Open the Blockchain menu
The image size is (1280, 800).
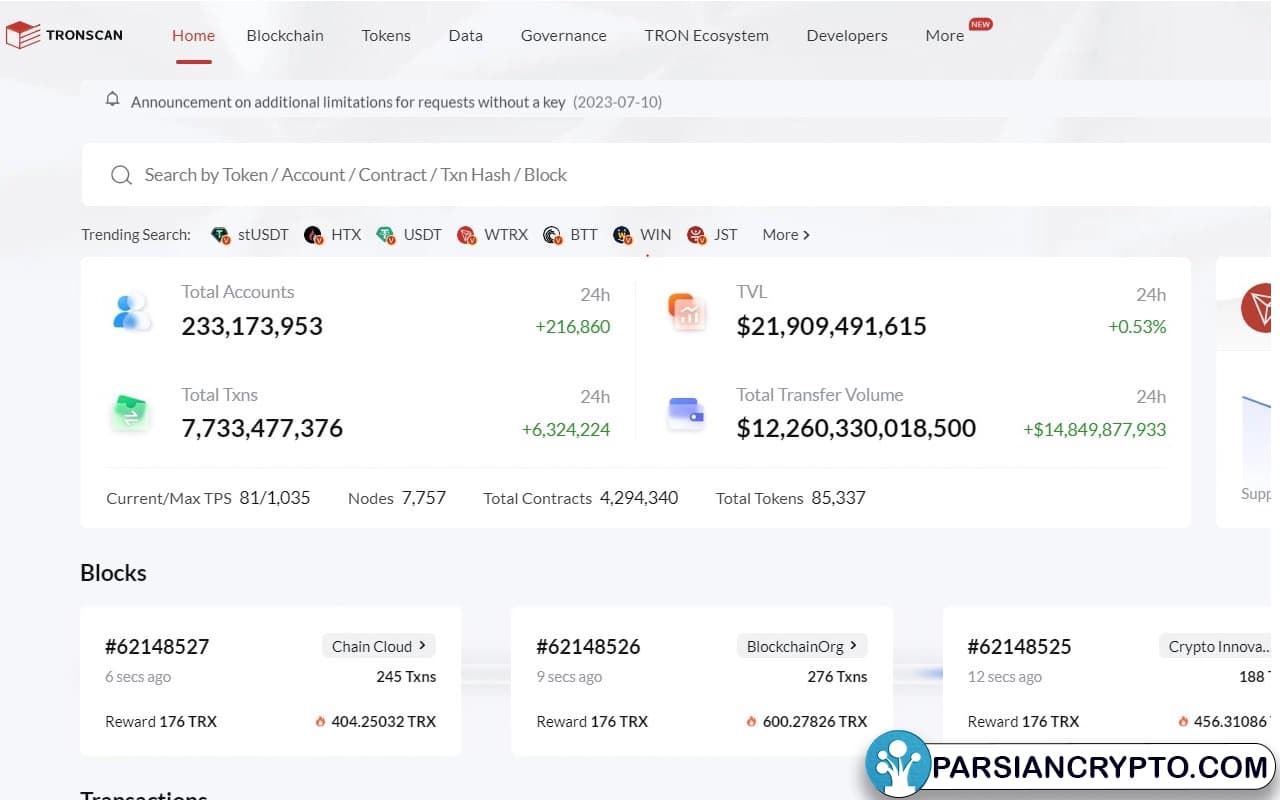(285, 35)
